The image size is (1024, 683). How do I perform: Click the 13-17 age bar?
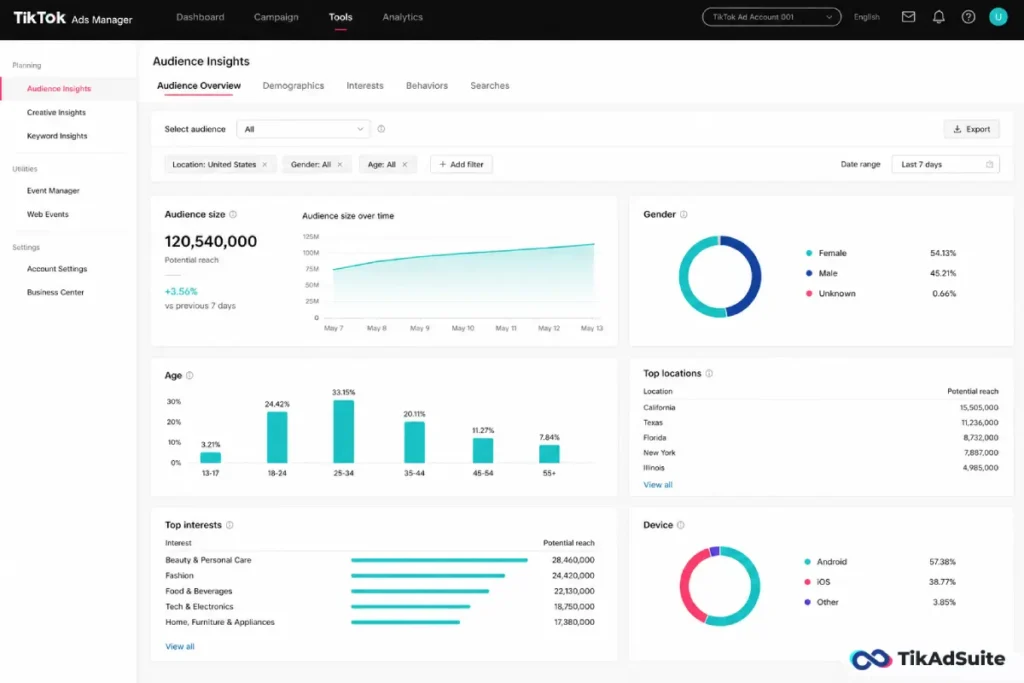click(x=210, y=458)
